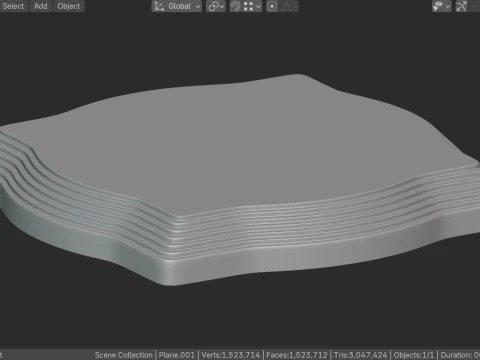Click the Scene Collection status bar entry

click(x=123, y=355)
